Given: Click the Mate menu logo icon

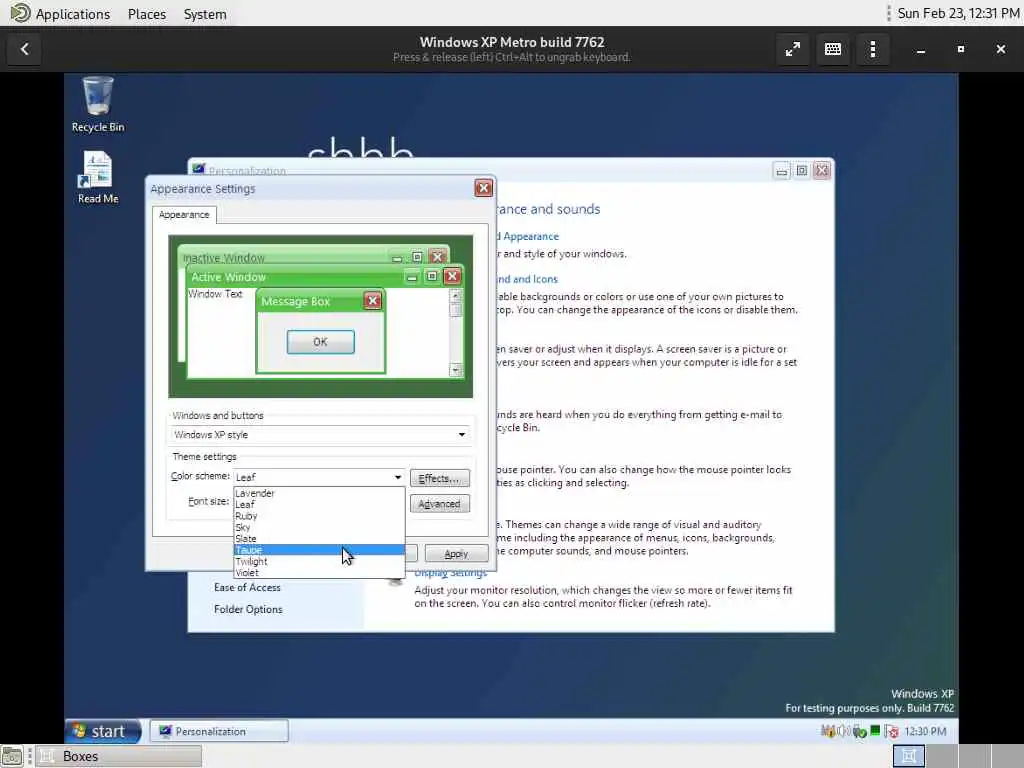Looking at the screenshot, I should tap(20, 13).
